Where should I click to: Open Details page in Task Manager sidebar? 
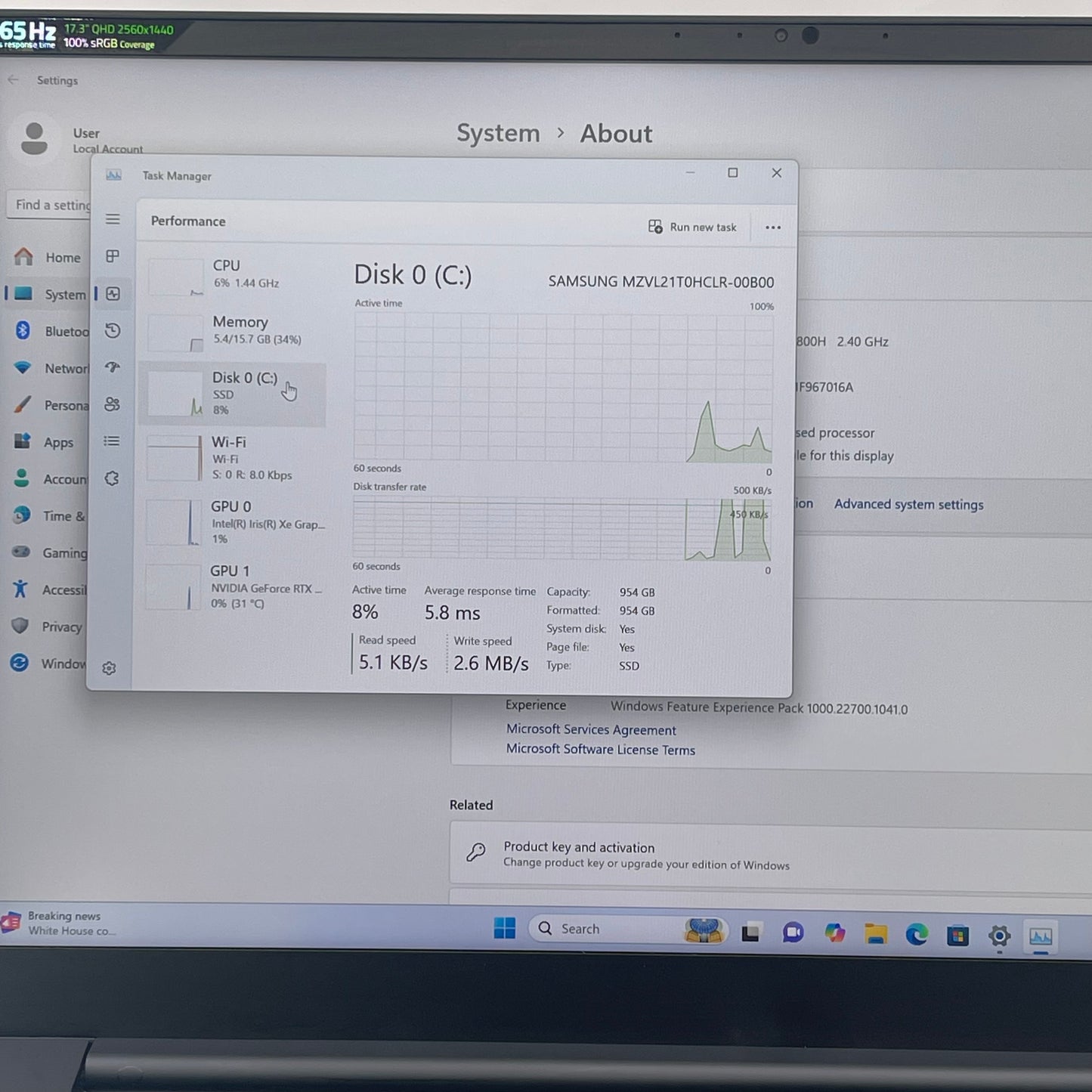click(x=112, y=441)
